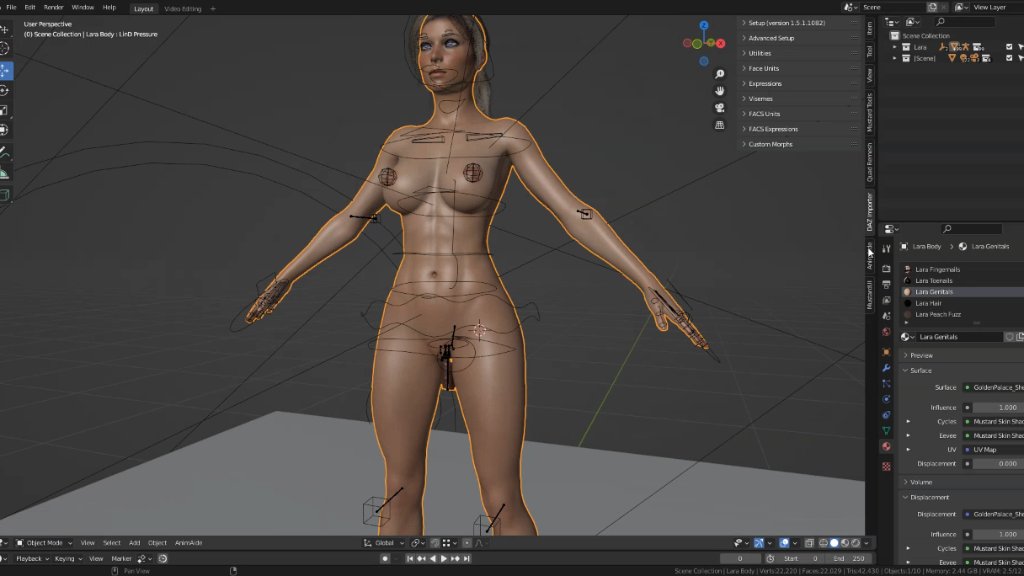Open the Scene properties tab icon

(886, 316)
